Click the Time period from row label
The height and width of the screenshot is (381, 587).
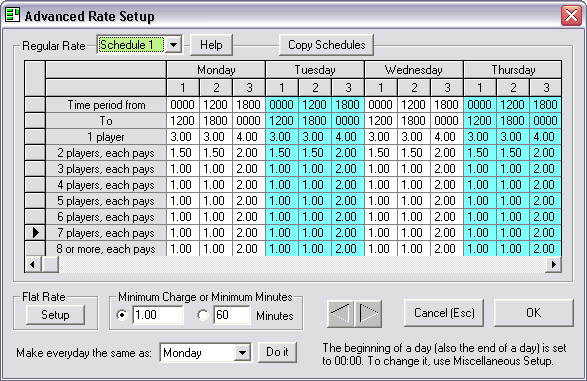click(106, 105)
